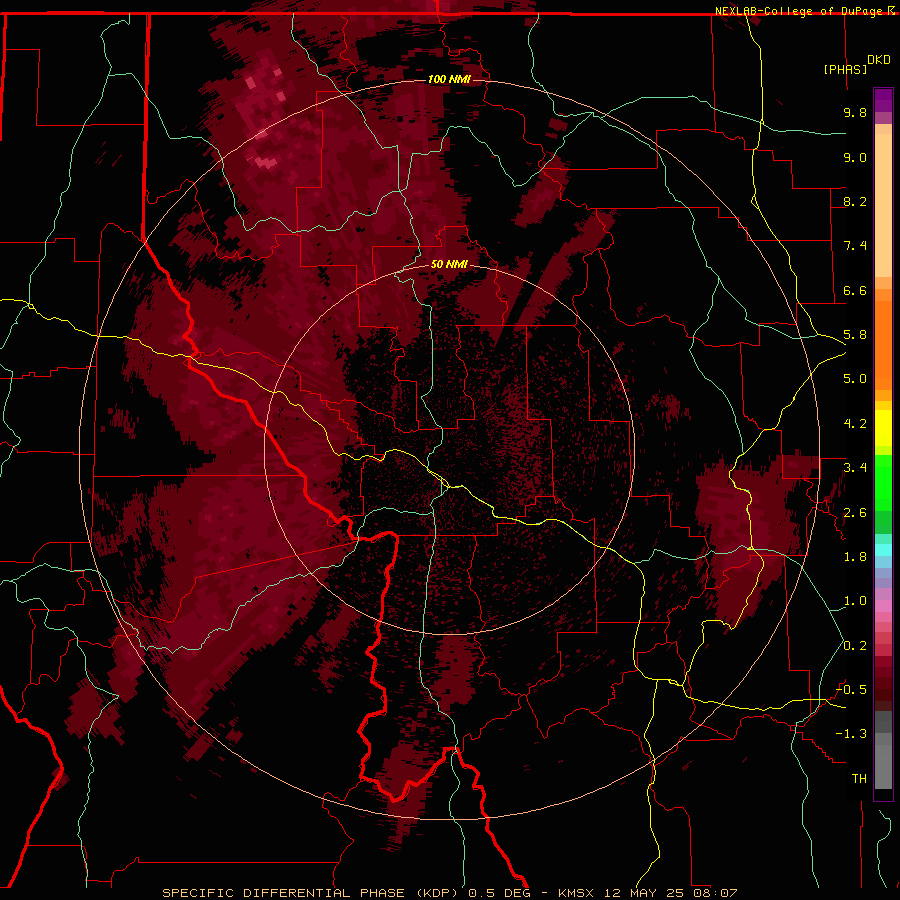Click the (KDP) abbreviation in the caption
This screenshot has width=900, height=900.
(x=440, y=893)
